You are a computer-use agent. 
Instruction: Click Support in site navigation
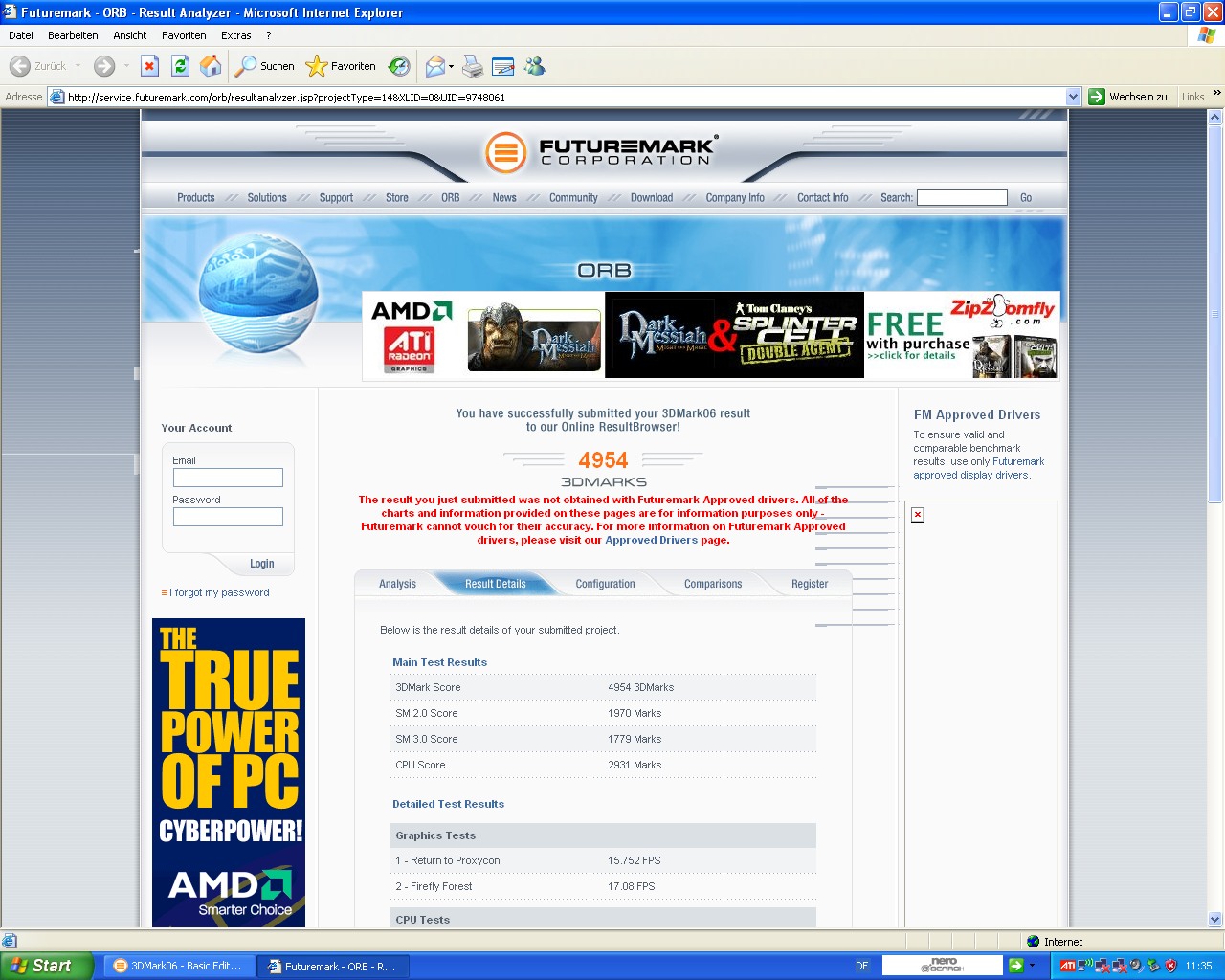[x=336, y=198]
